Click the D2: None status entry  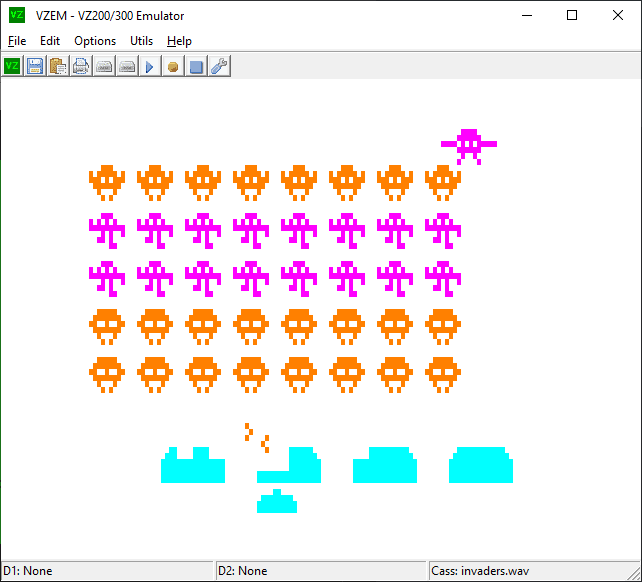click(321, 571)
